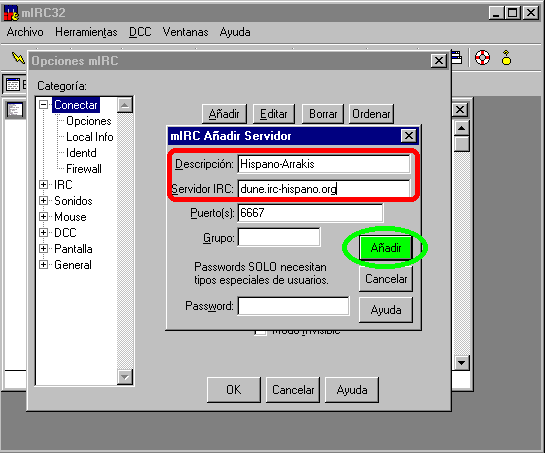This screenshot has height=453, width=545.
Task: Click Cancelar in Añadir Servidor dialog
Action: tap(386, 279)
